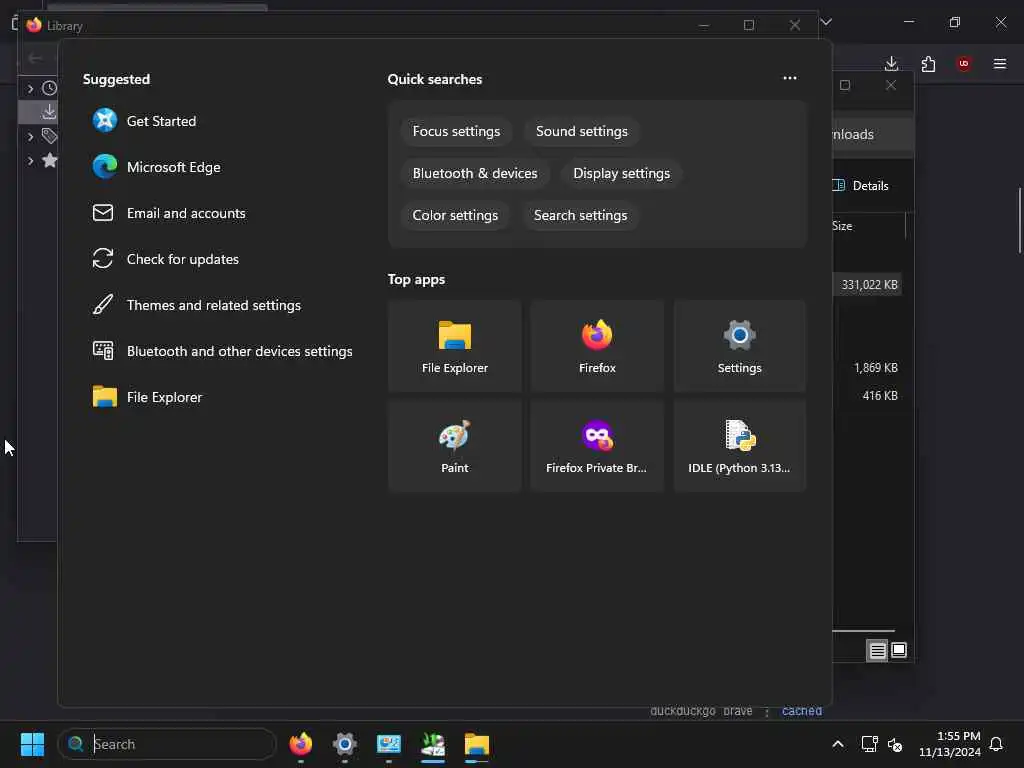
Task: Click the uBlock Origin toolbar icon
Action: pos(964,63)
